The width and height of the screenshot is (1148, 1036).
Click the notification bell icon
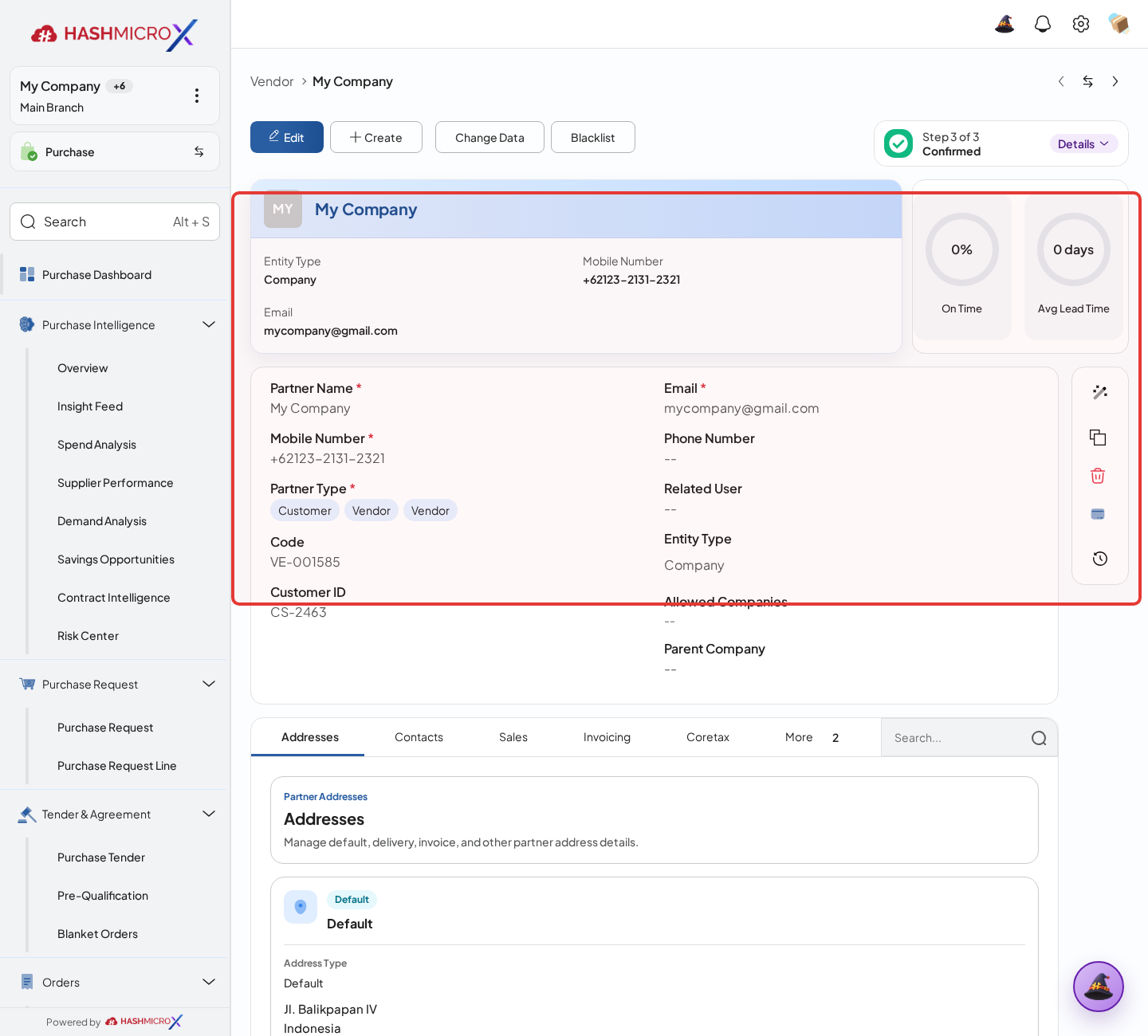1043,24
